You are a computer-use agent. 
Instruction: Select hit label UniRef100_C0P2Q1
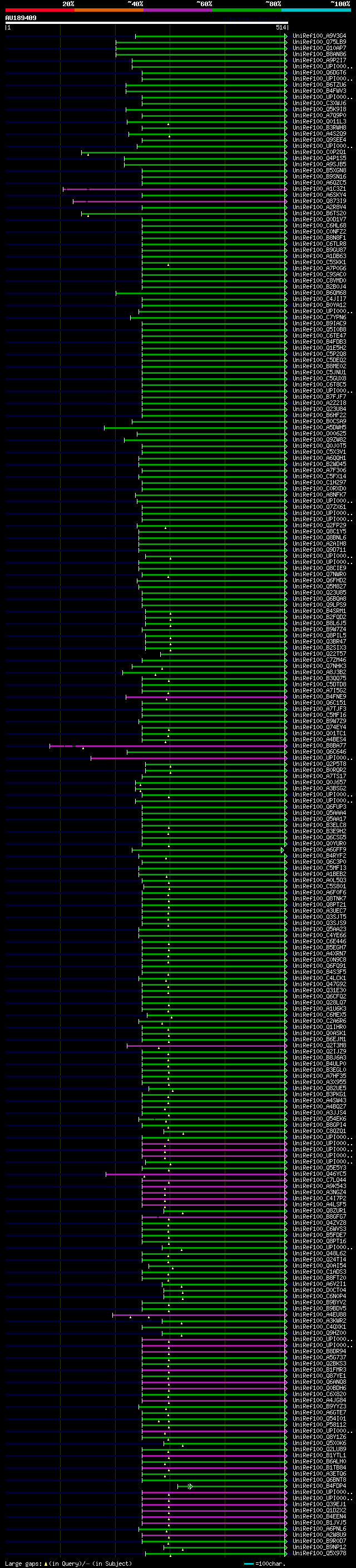click(319, 152)
